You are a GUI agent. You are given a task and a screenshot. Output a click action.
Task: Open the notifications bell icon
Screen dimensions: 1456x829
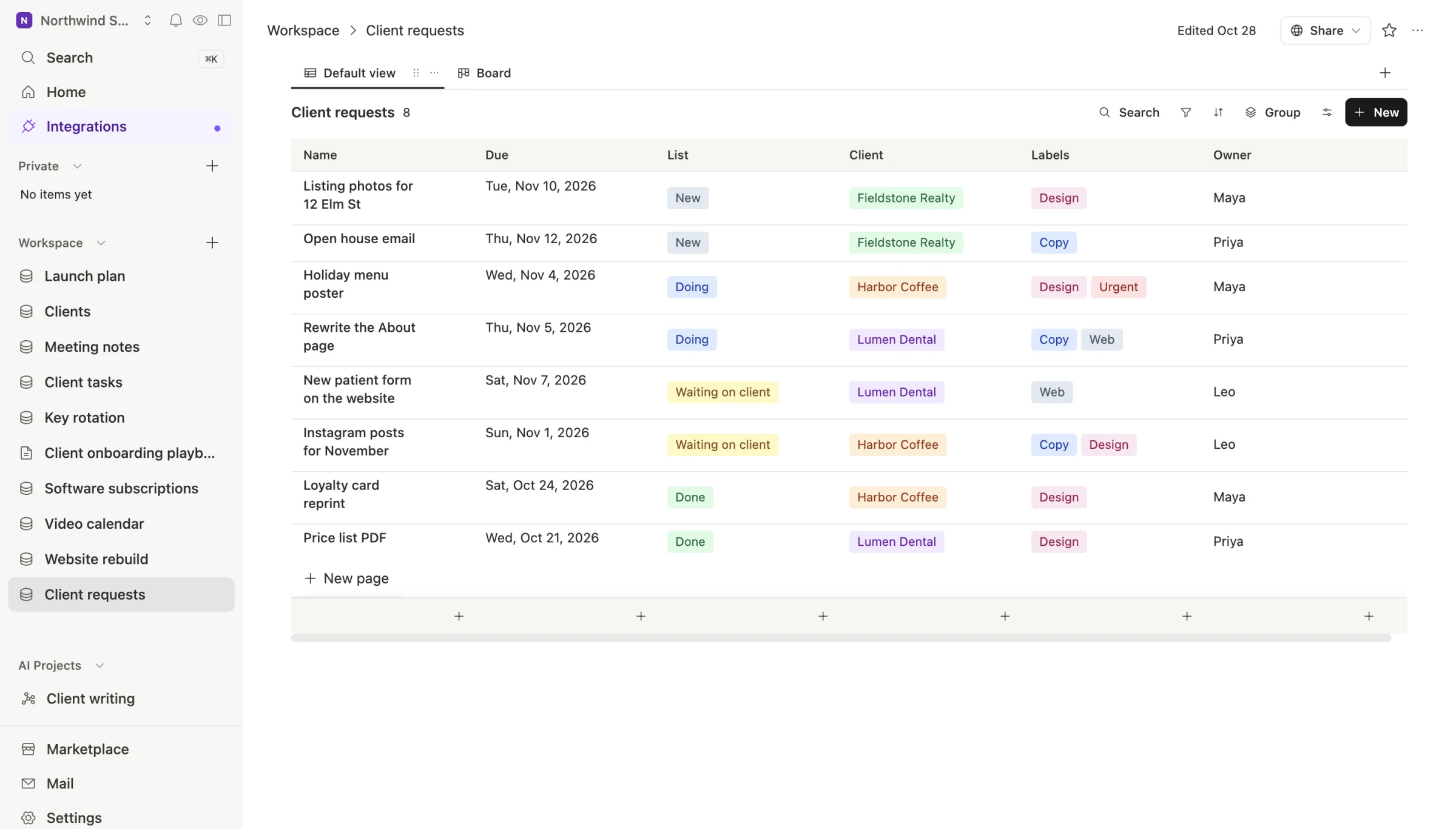(175, 21)
